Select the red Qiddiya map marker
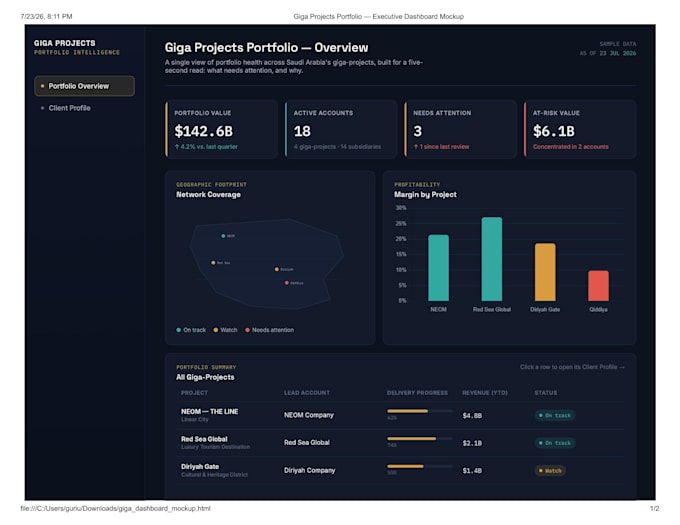 (287, 283)
